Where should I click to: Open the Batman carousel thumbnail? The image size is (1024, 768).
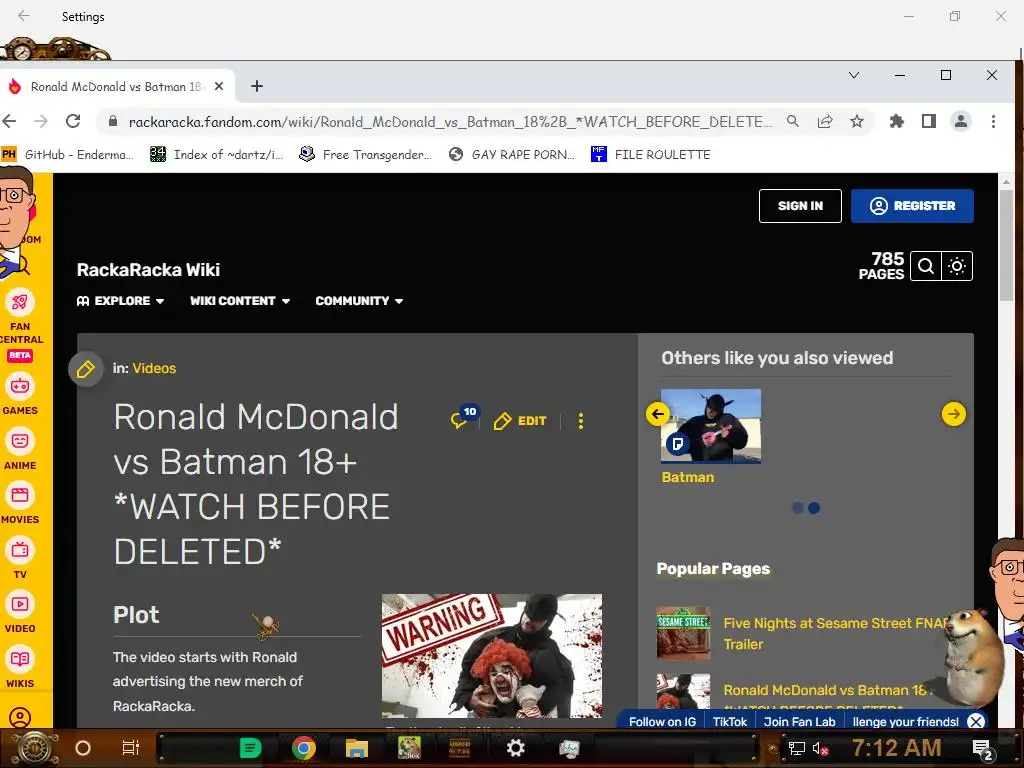coord(711,426)
